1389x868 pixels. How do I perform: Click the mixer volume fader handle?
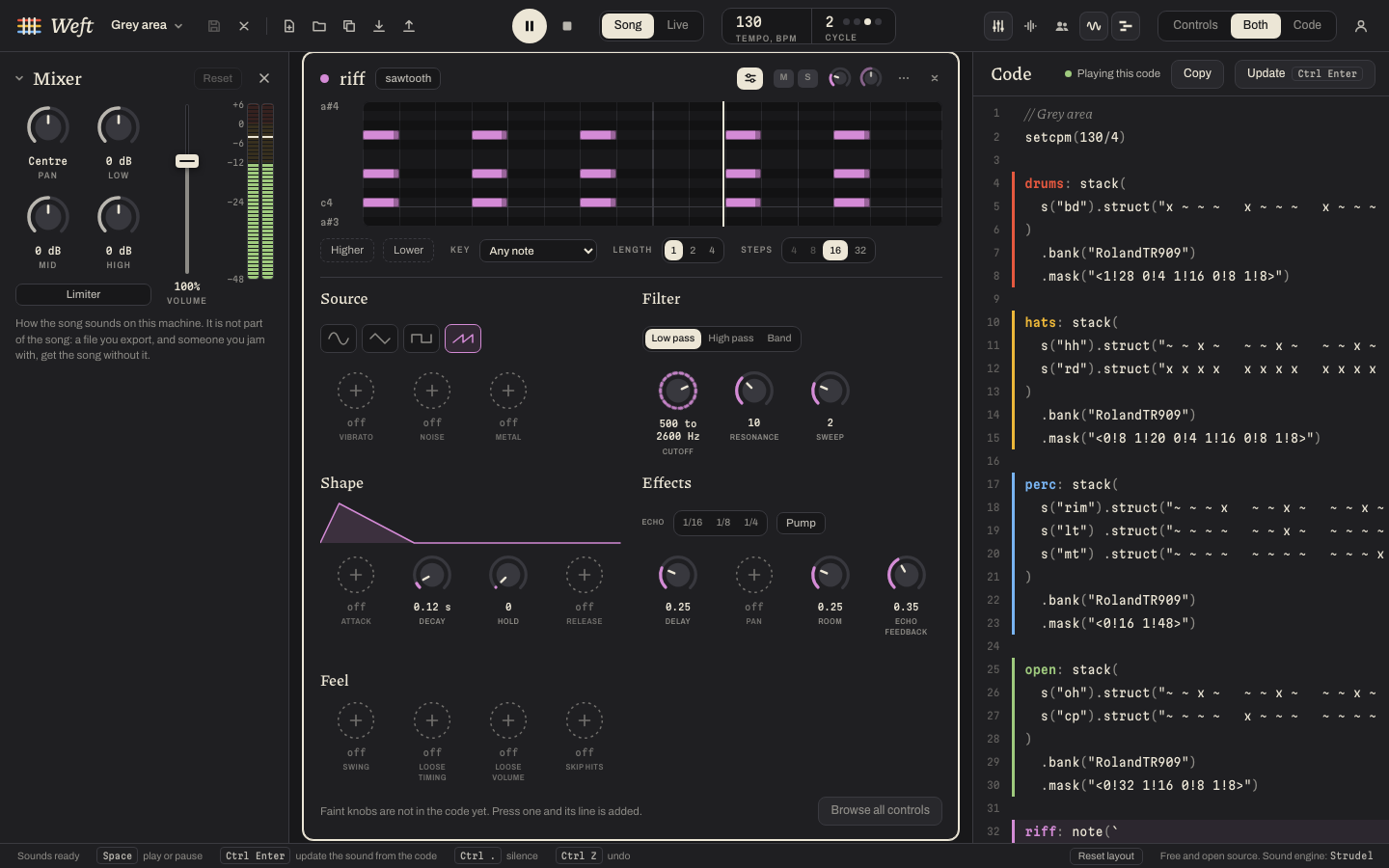pos(187,161)
